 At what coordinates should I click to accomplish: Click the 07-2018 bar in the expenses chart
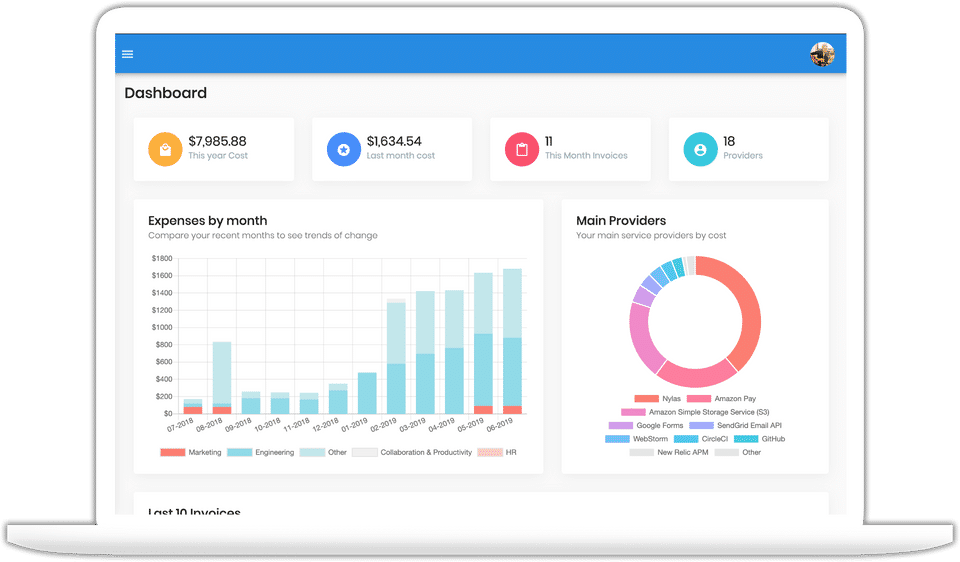(x=193, y=407)
